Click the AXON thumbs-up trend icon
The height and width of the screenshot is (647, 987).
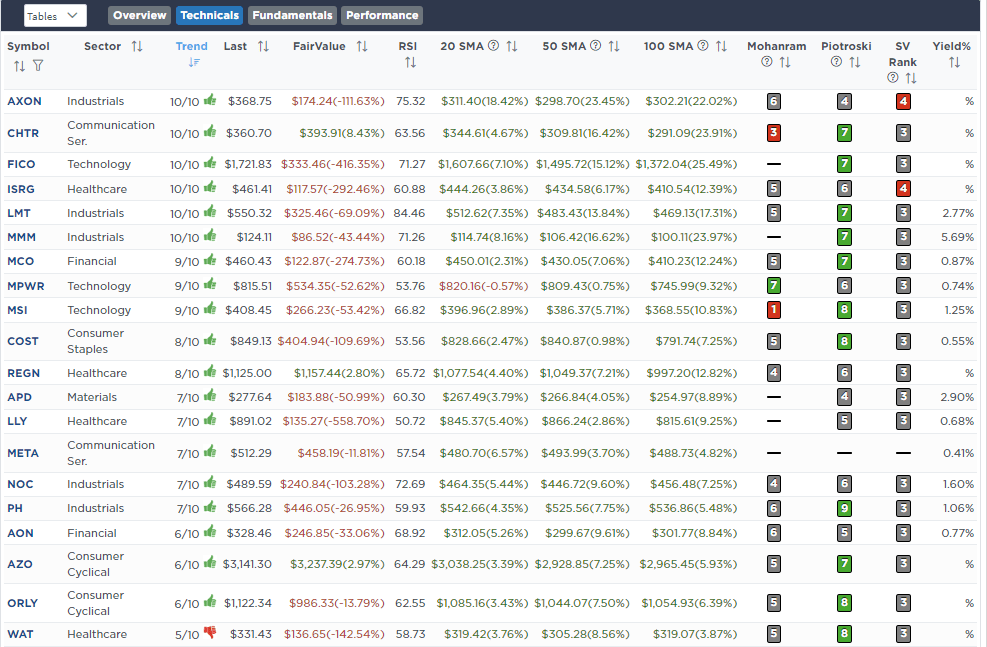point(210,100)
